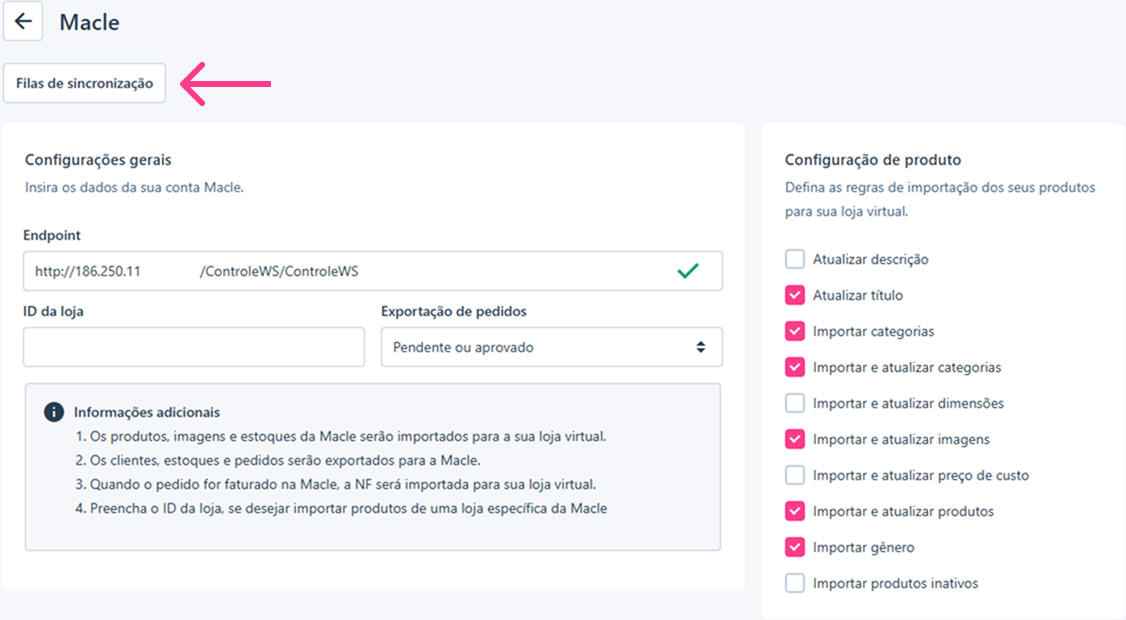Enable Atualizar descrição checkbox
Viewport: 1126px width, 620px height.
795,259
